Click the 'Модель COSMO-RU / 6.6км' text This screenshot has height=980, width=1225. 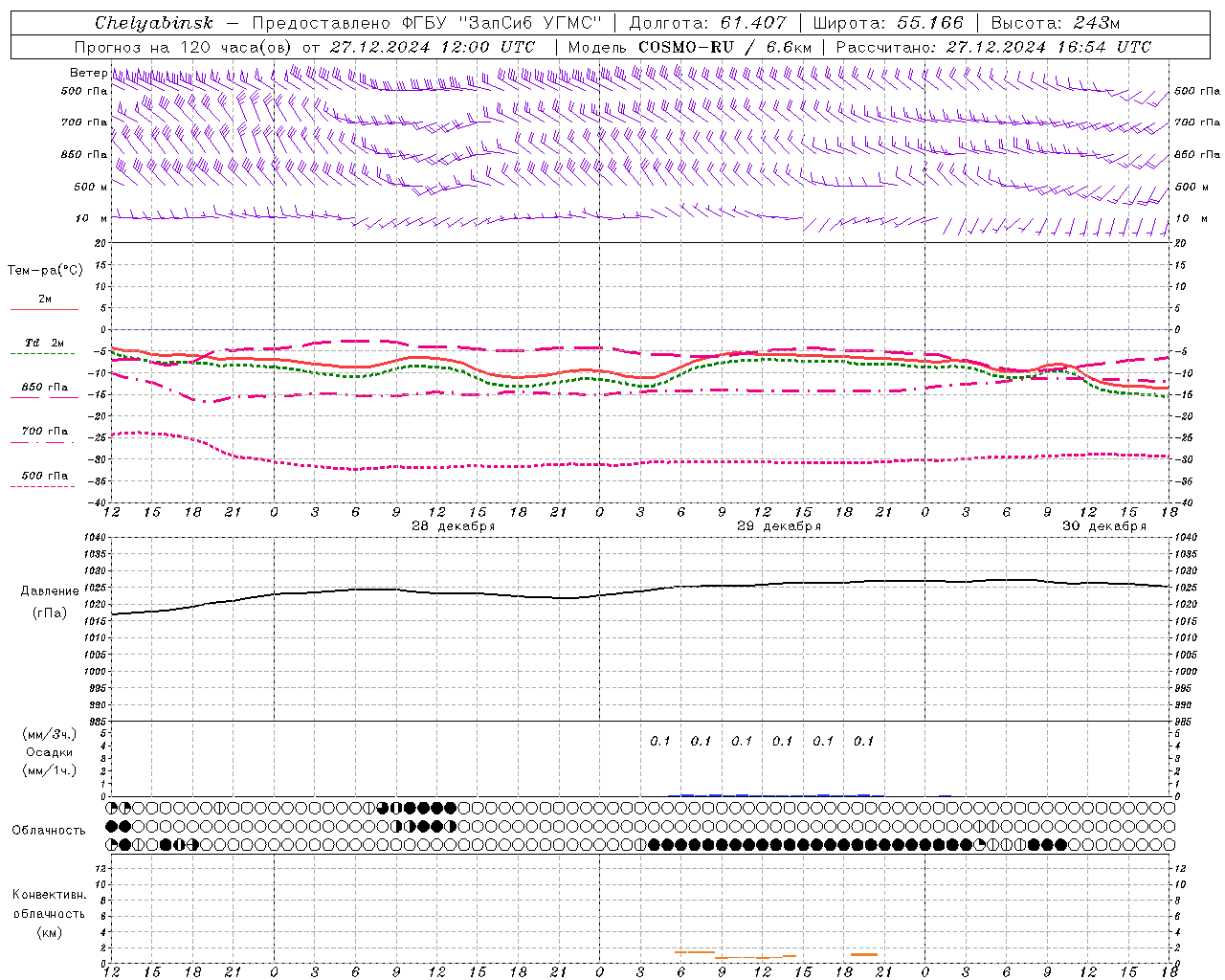click(690, 47)
